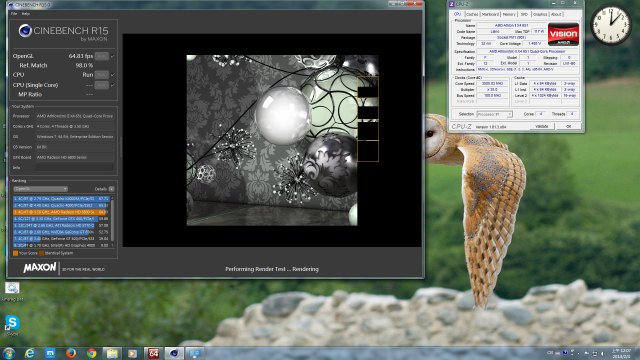Launch Maxthon browser from the taskbar
Screen dimensions: 640x360
coord(50,353)
